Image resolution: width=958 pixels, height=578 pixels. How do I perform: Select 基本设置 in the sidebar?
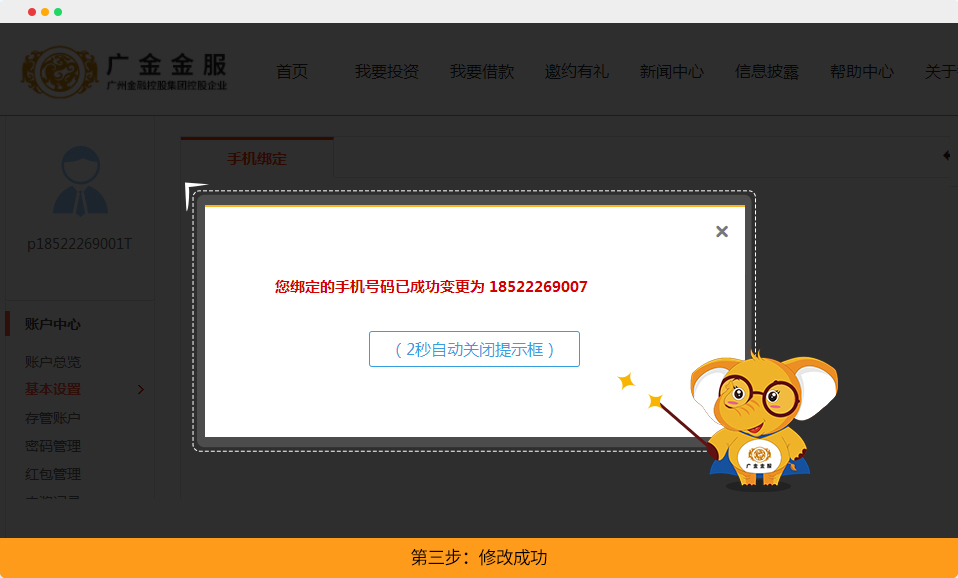pyautogui.click(x=53, y=389)
